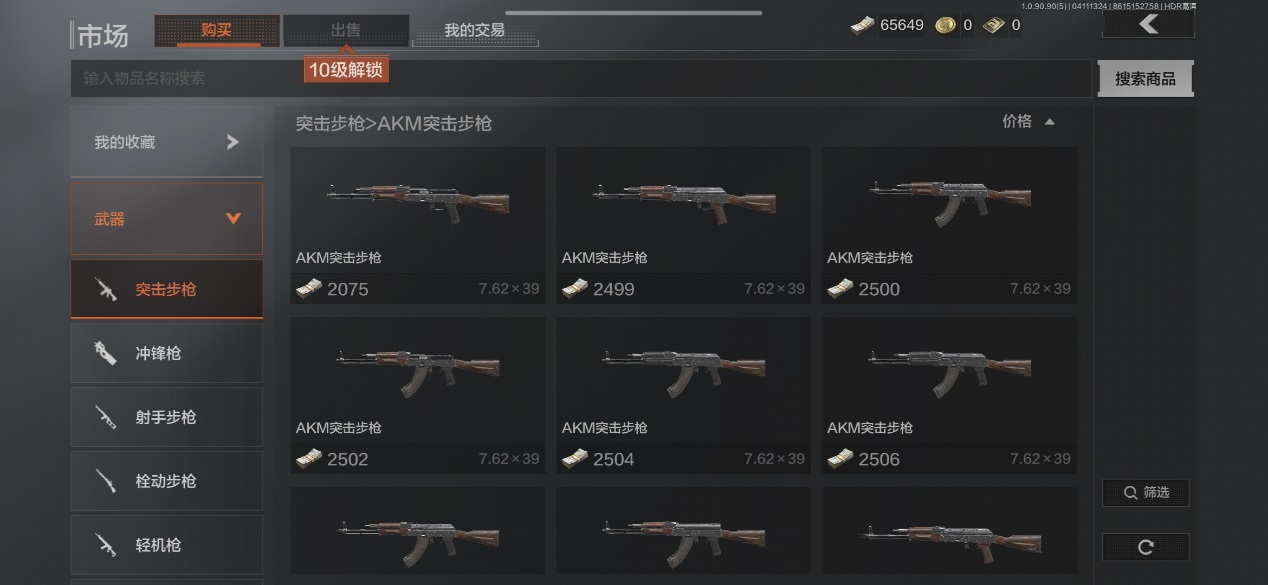Expand 我的收藏 favorites list
Screen dimensions: 1268x585
(x=167, y=142)
